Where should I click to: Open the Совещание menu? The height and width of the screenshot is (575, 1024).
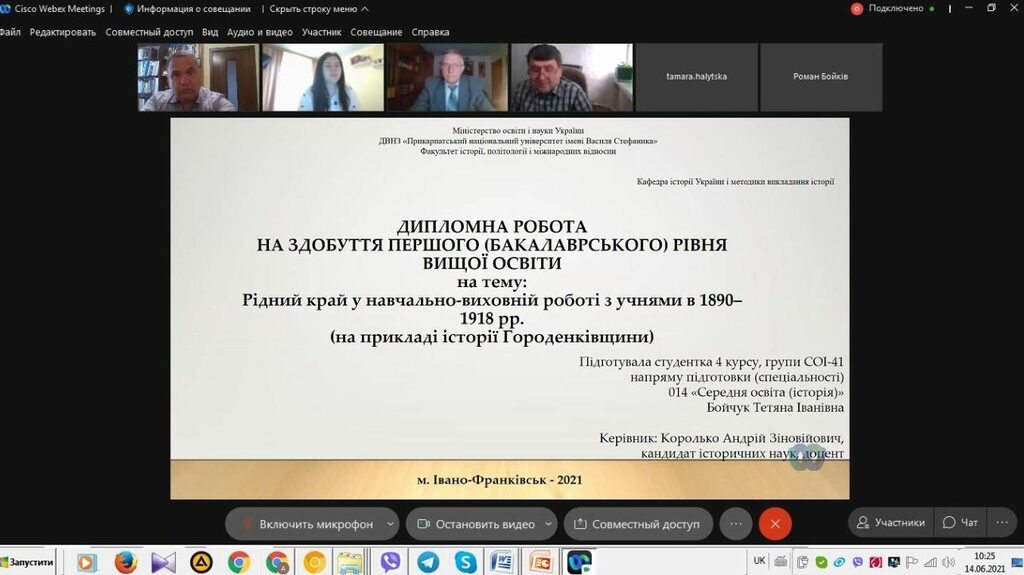[x=376, y=32]
